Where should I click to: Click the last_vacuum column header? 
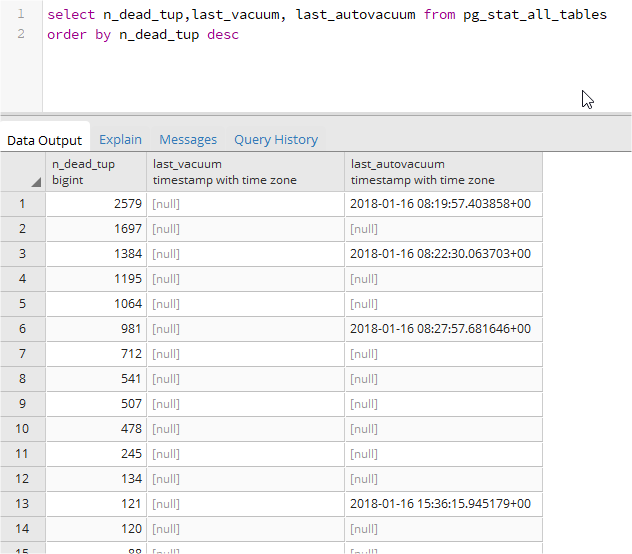245,171
